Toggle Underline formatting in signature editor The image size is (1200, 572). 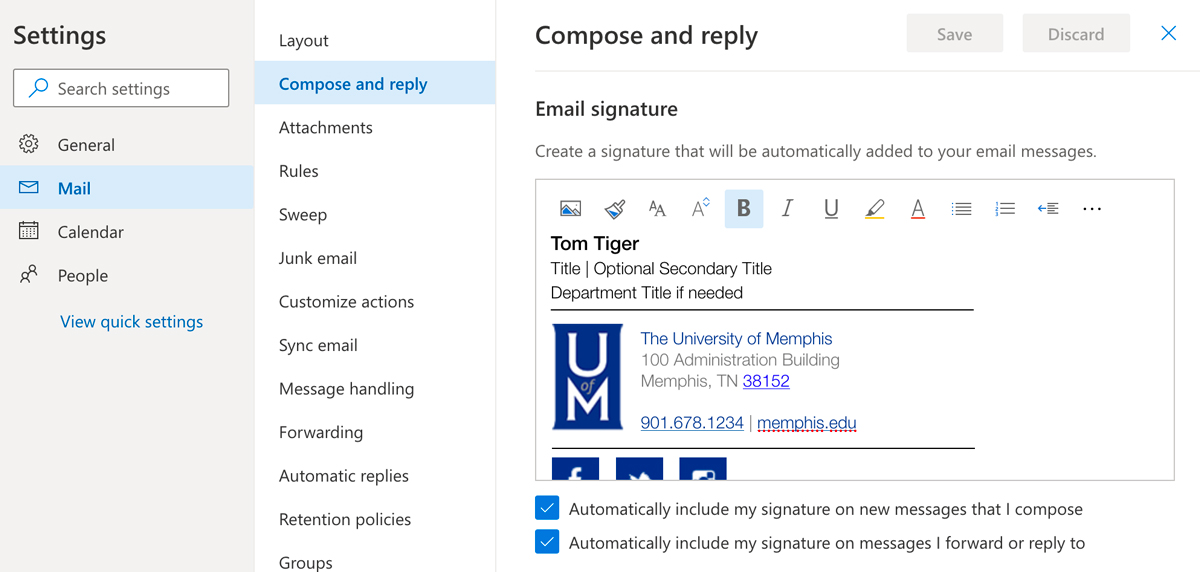point(831,209)
